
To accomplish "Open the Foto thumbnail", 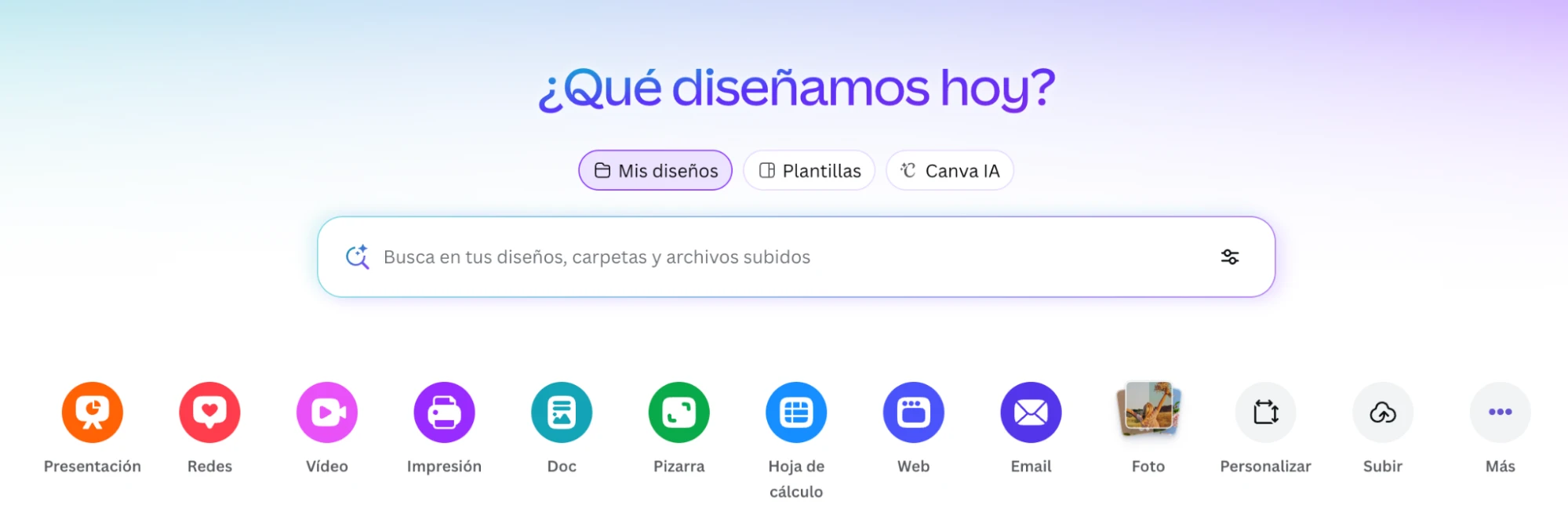I will tap(1148, 409).
